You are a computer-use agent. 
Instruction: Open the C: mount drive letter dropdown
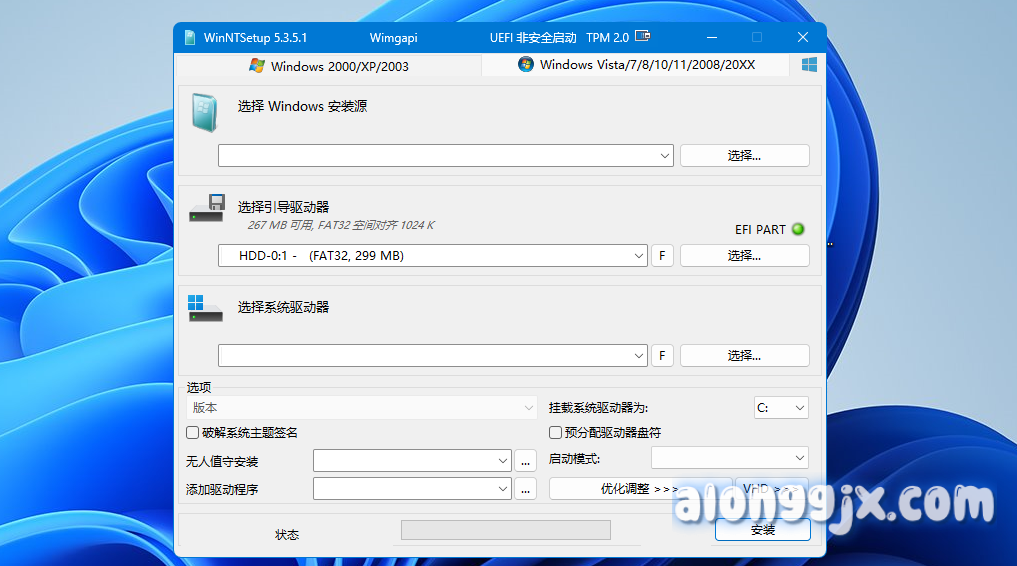coord(799,408)
